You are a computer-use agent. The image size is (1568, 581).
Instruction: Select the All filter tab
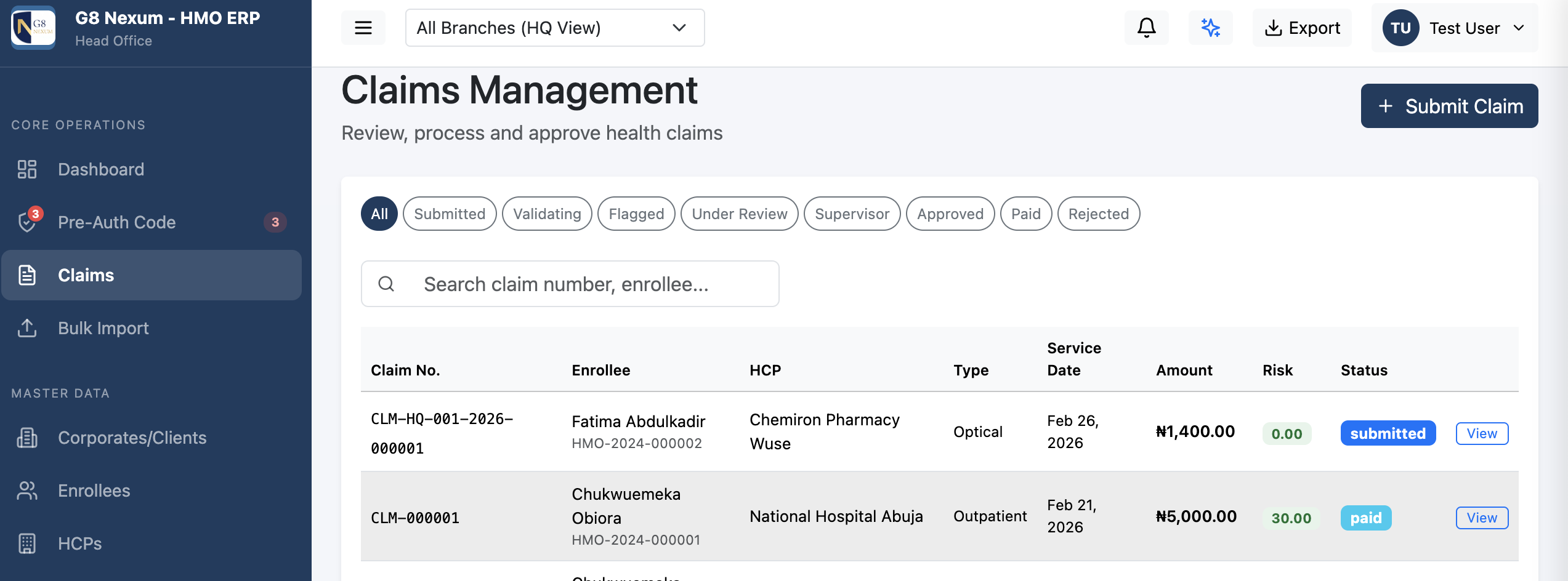[379, 214]
